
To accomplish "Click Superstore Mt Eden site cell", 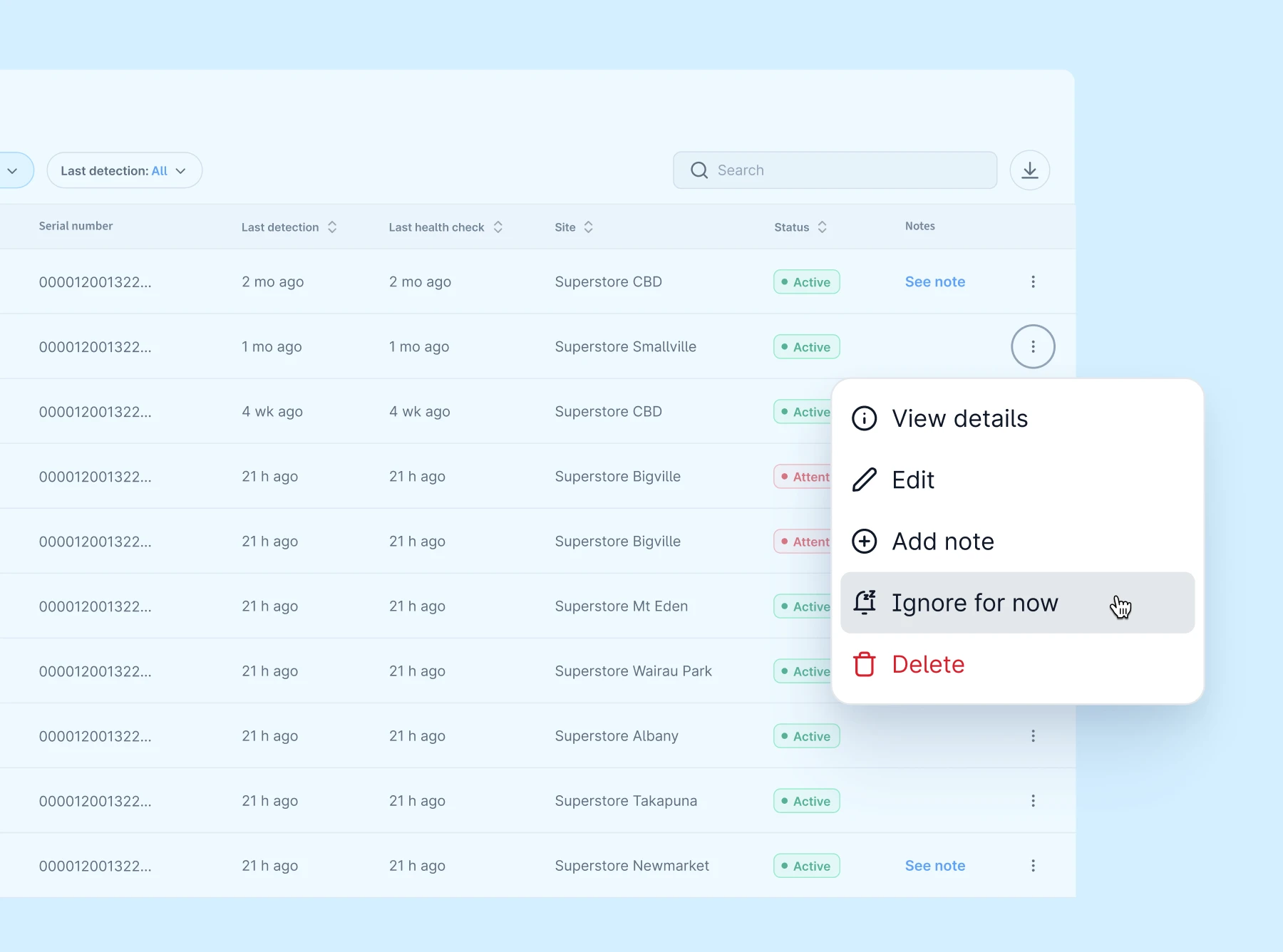I will [x=621, y=606].
